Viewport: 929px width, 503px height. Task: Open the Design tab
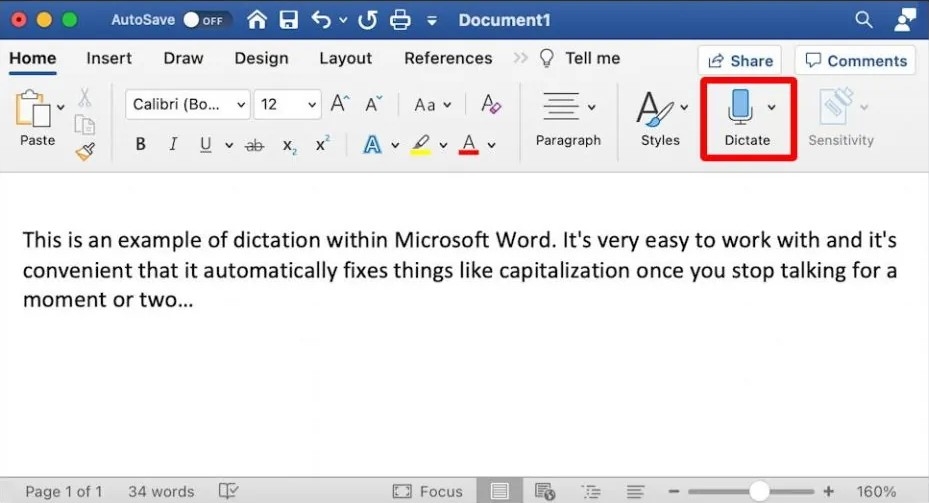261,58
